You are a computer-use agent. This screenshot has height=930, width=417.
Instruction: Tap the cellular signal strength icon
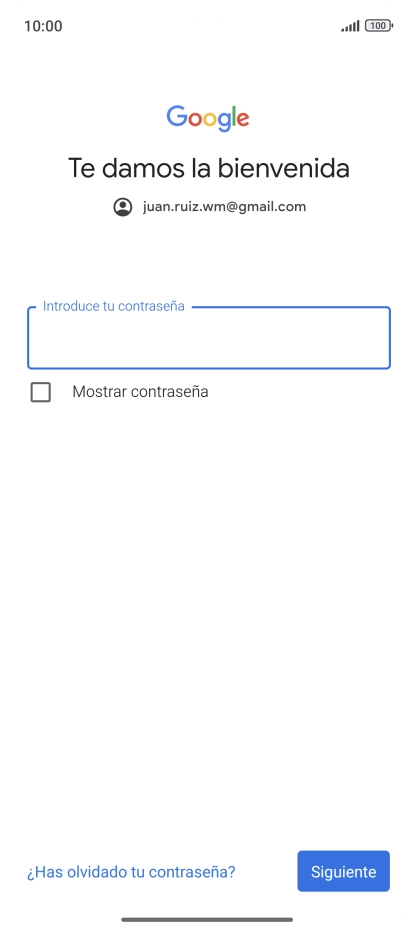350,26
